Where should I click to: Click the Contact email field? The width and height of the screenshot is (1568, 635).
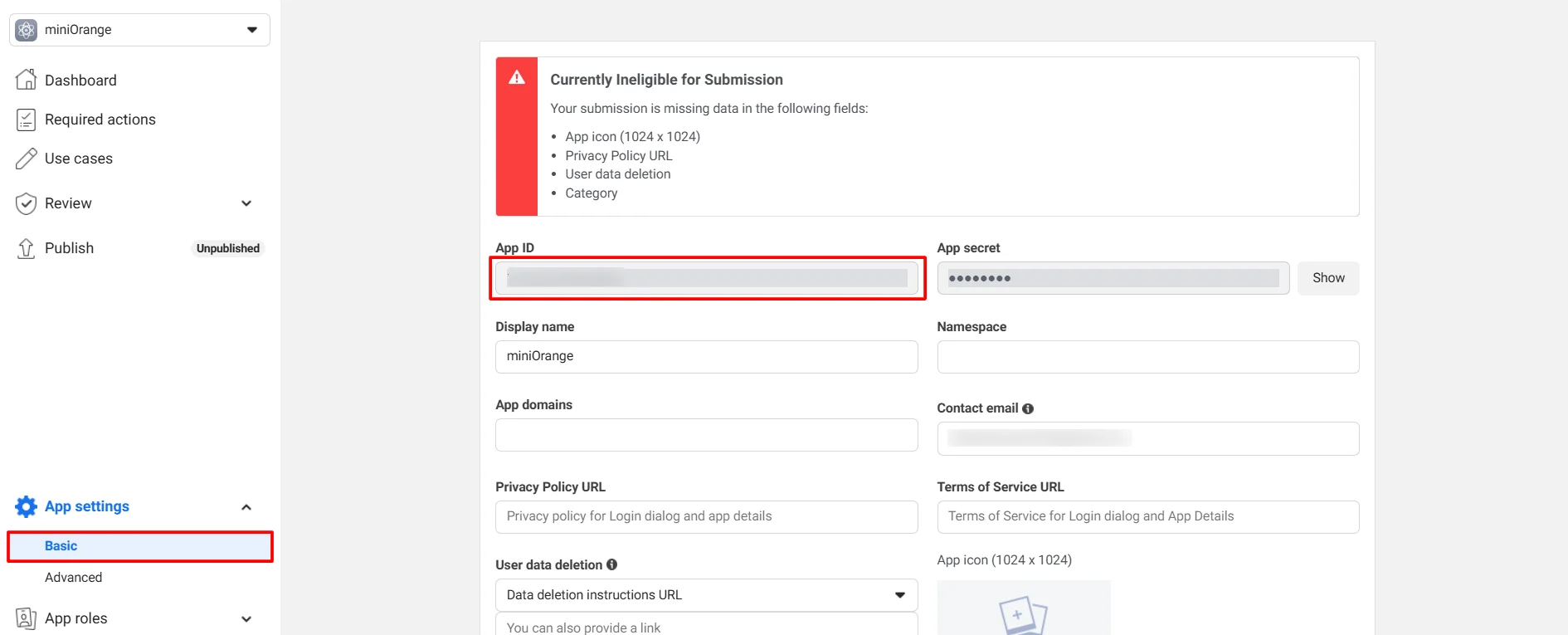(x=1148, y=438)
